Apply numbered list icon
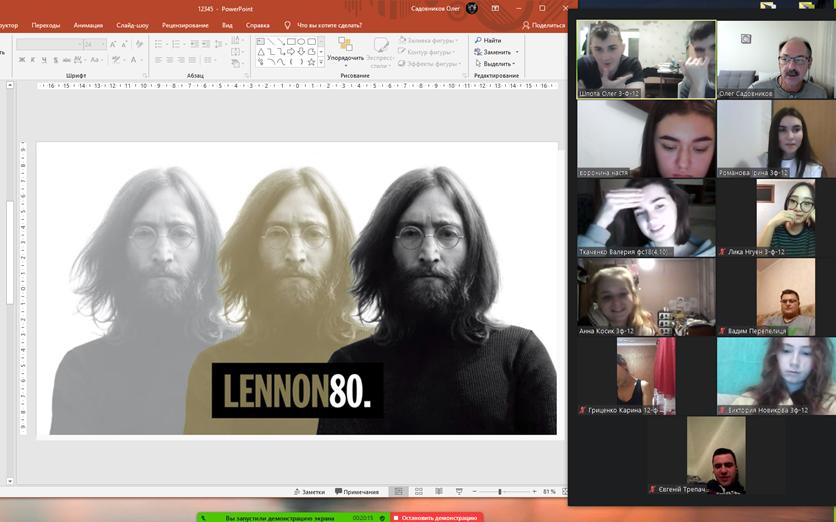This screenshot has width=836, height=522. pos(178,44)
